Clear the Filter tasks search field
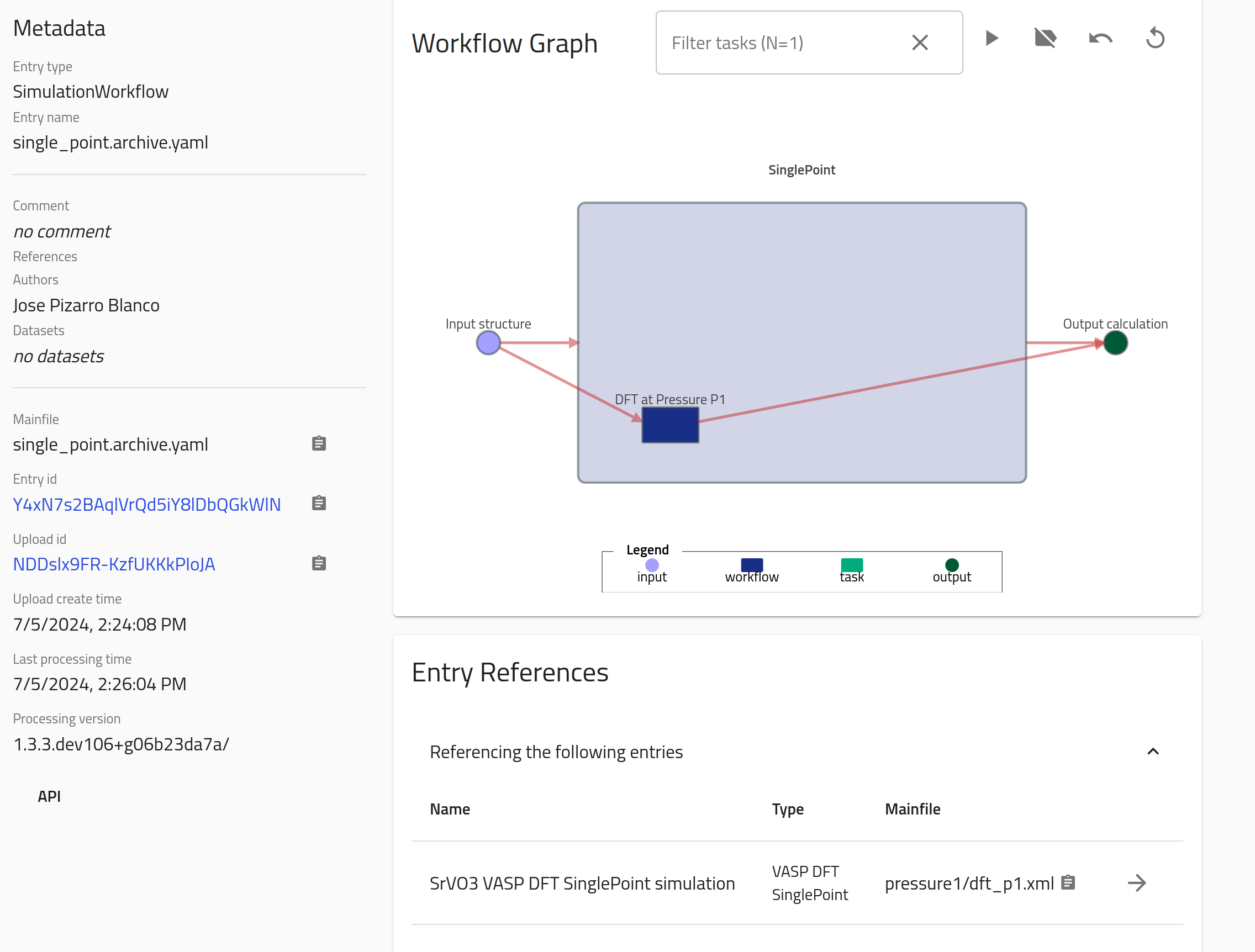1255x952 pixels. 920,42
